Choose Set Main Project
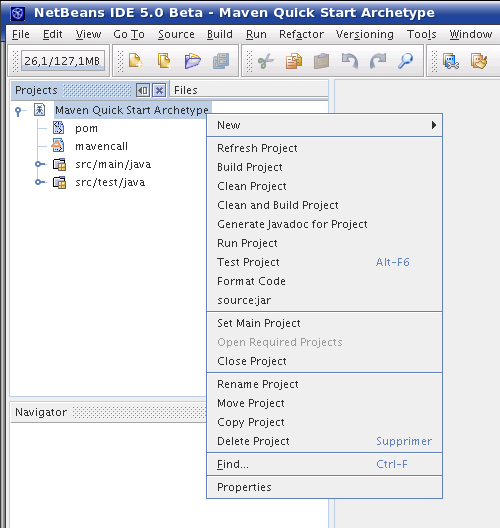The image size is (500, 528). click(x=324, y=323)
